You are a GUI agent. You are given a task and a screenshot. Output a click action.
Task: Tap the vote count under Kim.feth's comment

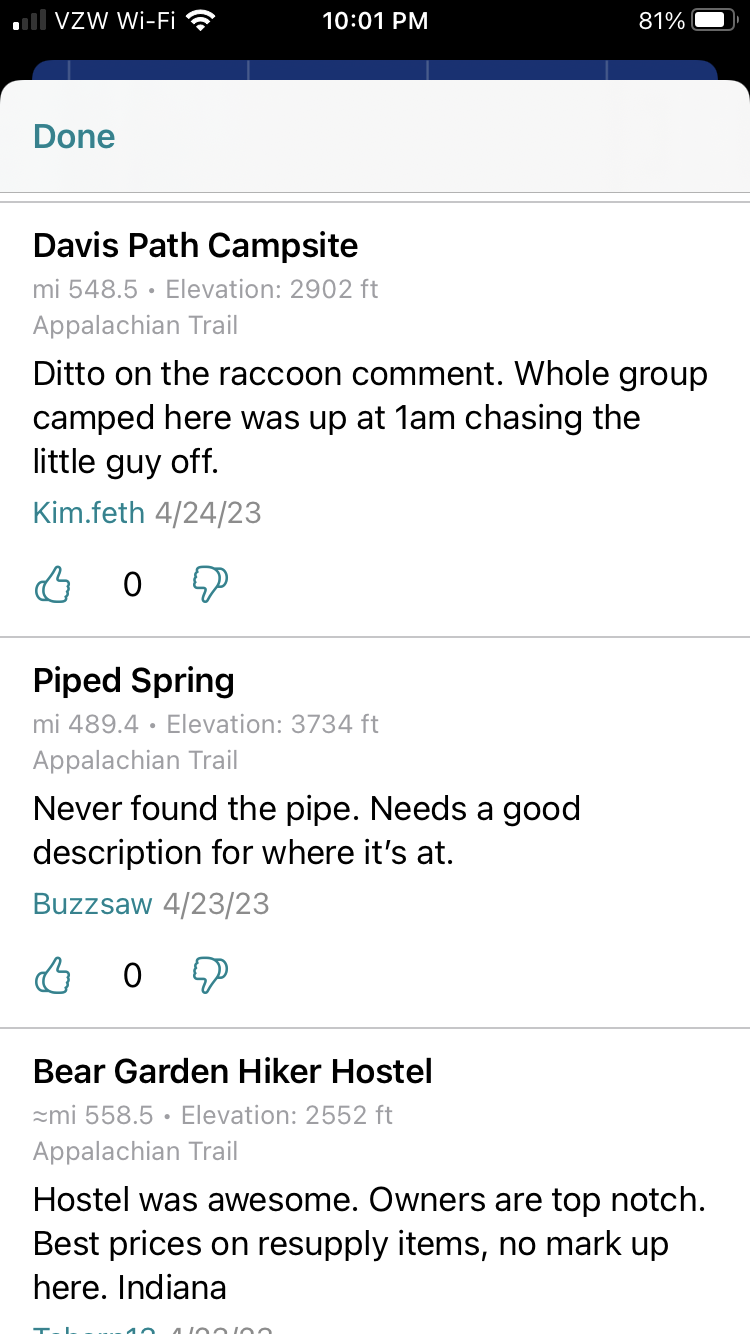[x=132, y=585]
